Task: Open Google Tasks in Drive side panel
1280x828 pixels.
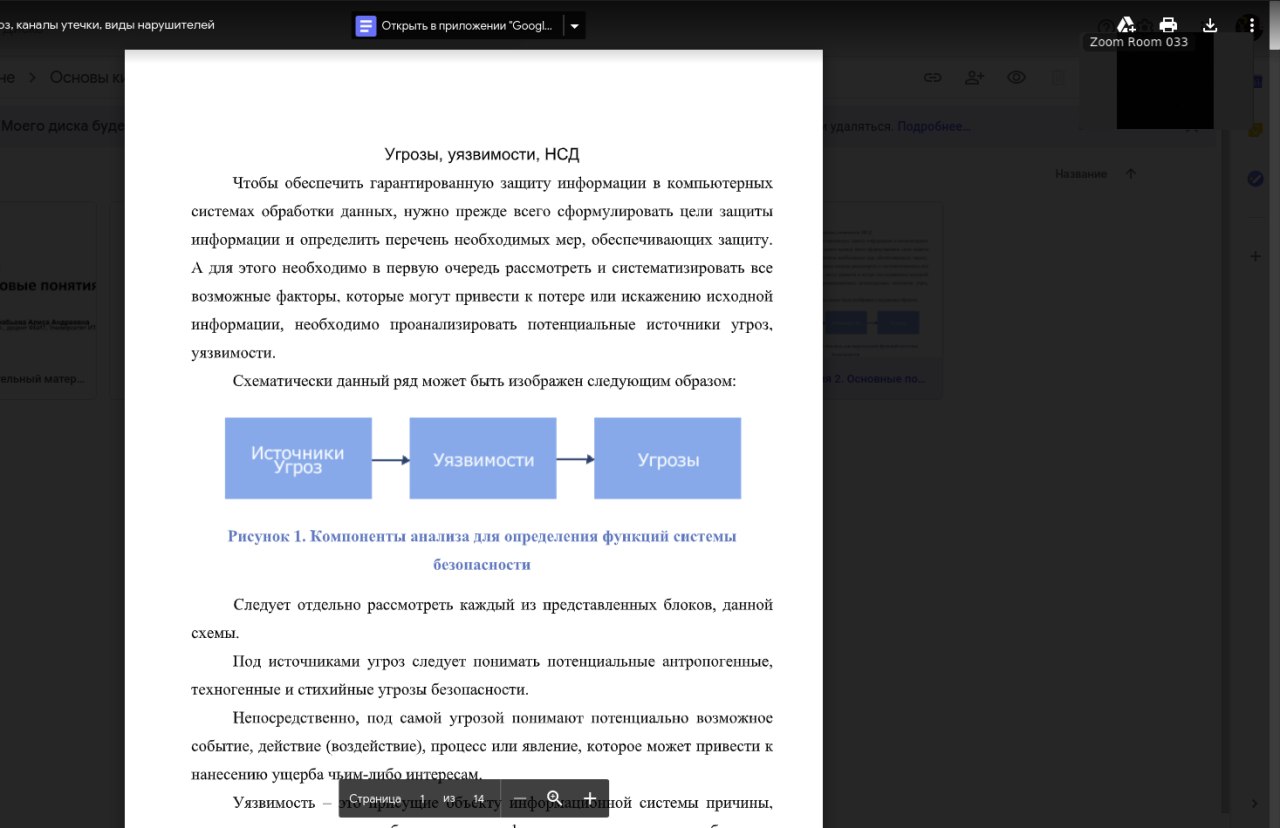Action: coord(1256,179)
